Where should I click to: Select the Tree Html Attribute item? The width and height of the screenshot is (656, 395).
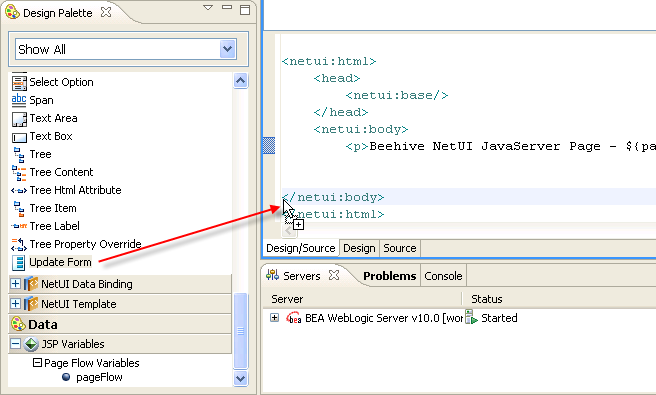coord(75,190)
